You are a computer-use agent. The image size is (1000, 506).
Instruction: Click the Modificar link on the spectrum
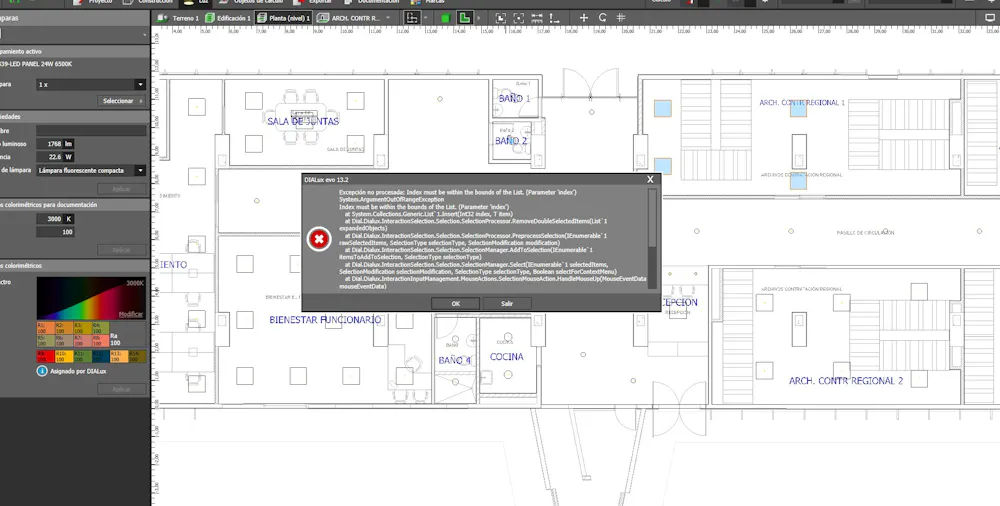click(x=131, y=315)
